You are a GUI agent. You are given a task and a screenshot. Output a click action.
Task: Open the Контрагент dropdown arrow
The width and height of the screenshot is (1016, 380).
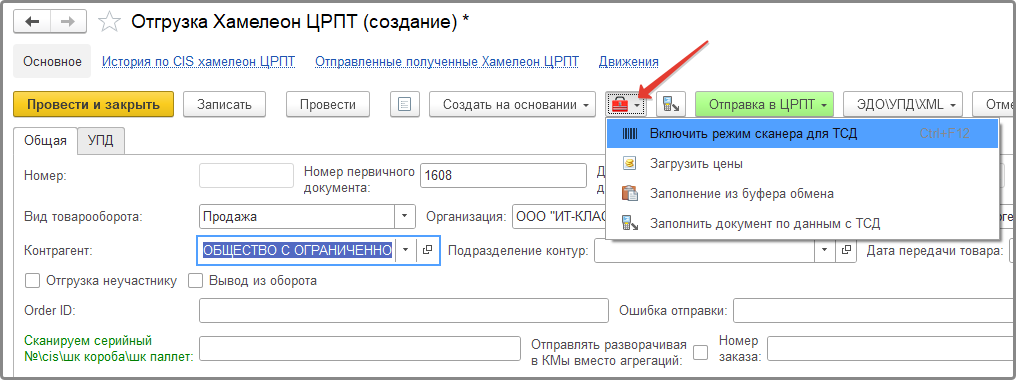[406, 250]
